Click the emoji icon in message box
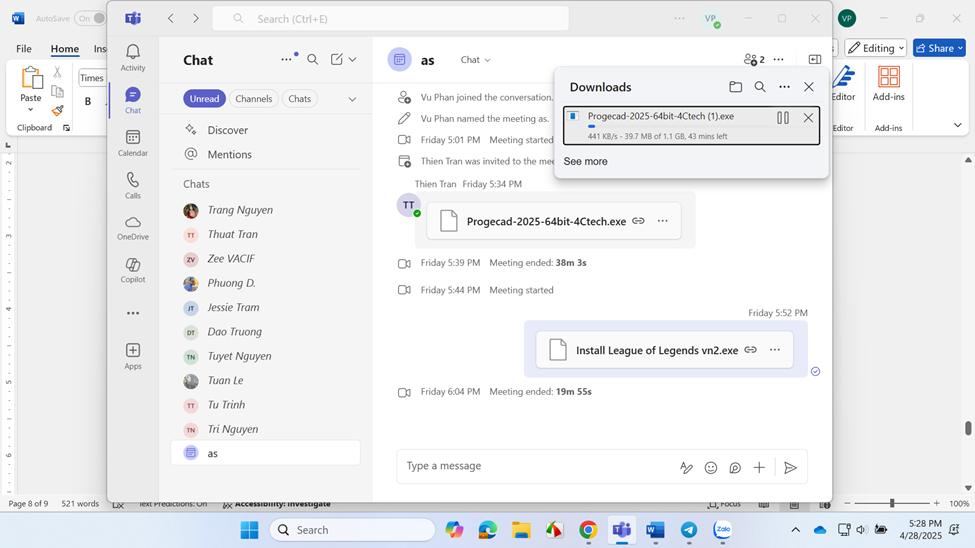The height and width of the screenshot is (548, 975). 711,468
